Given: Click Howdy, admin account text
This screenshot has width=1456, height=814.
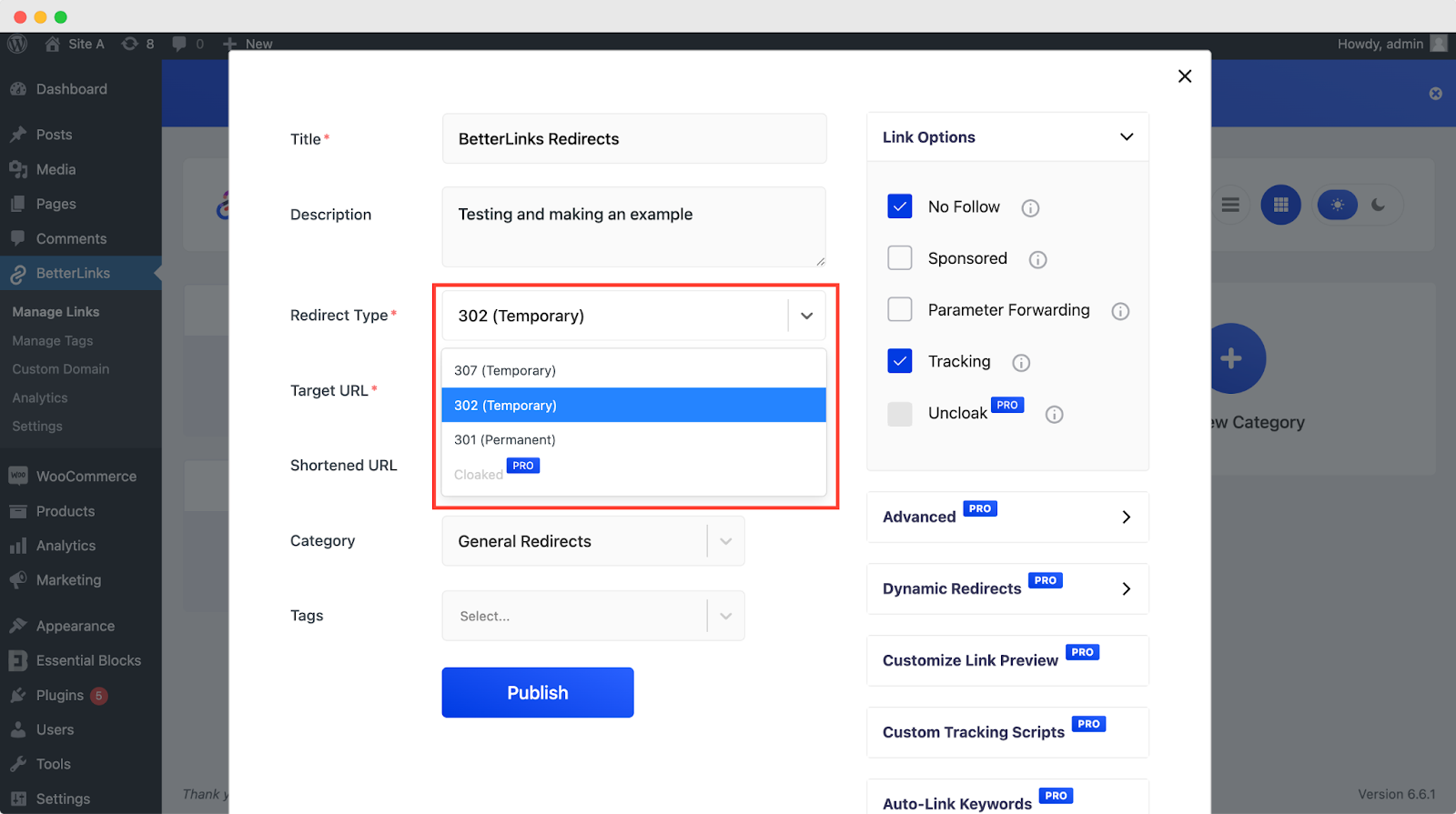Looking at the screenshot, I should [x=1380, y=44].
